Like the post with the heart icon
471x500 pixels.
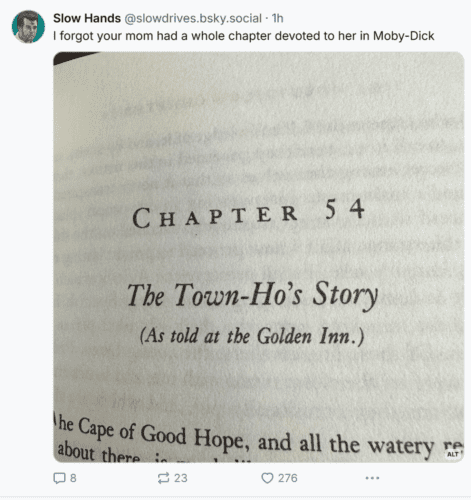click(x=267, y=478)
